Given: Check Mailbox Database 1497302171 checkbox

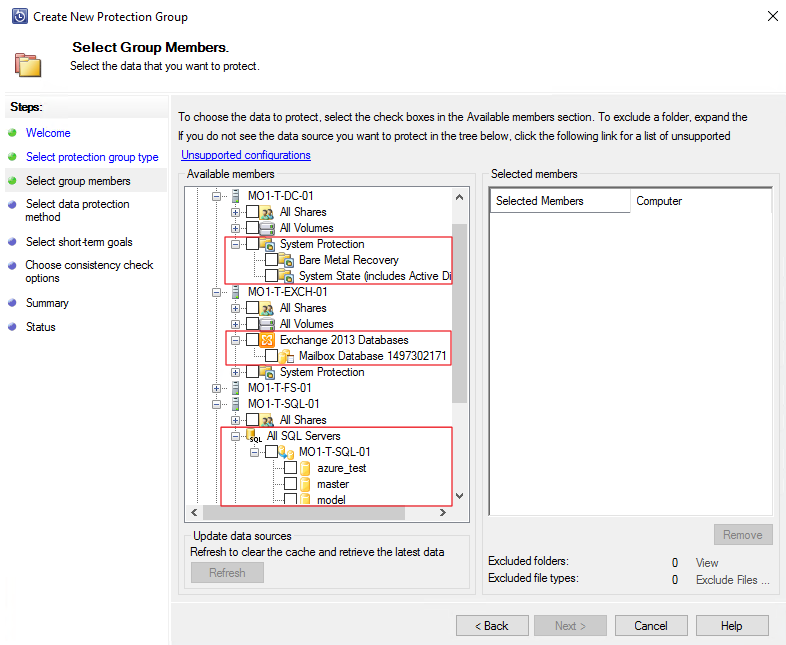Looking at the screenshot, I should (x=272, y=356).
